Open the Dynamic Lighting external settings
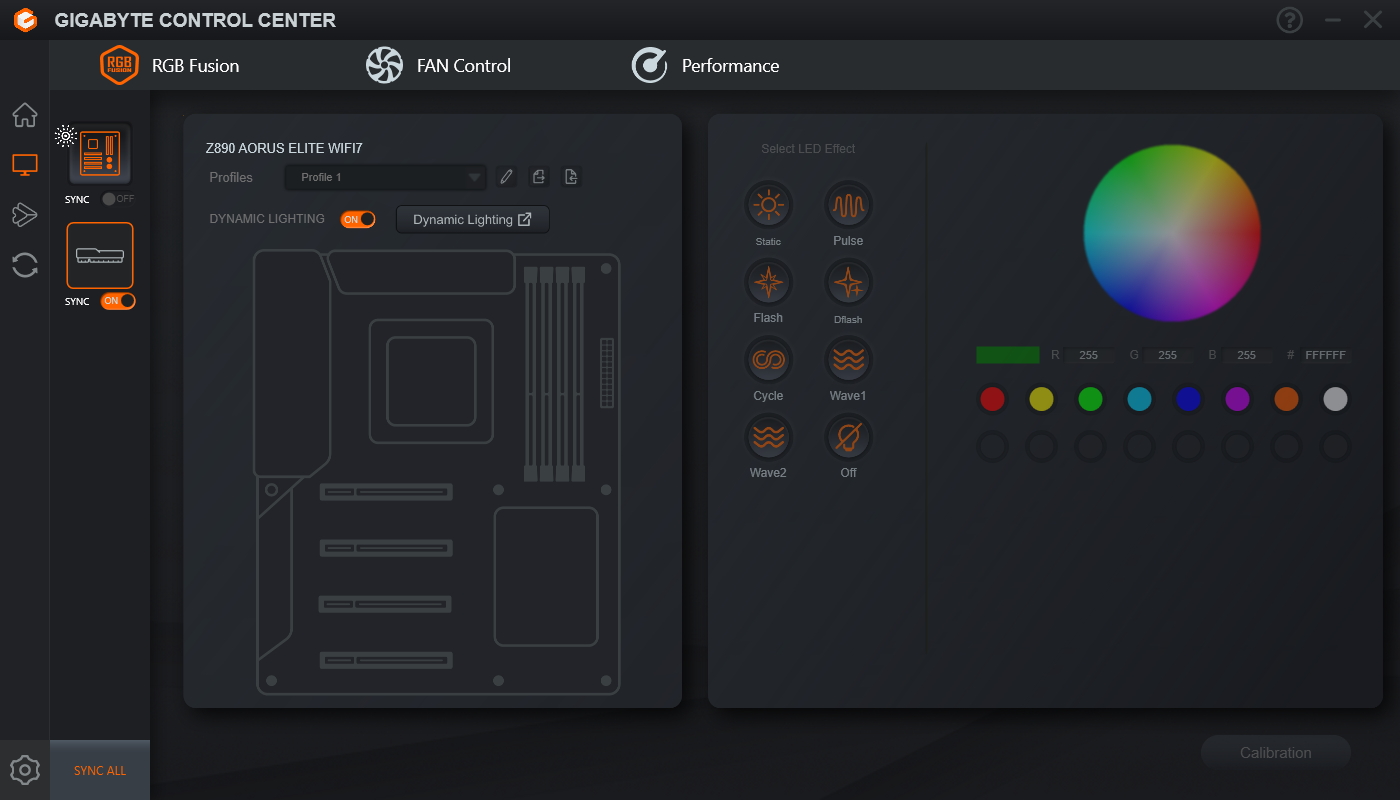 coord(473,219)
